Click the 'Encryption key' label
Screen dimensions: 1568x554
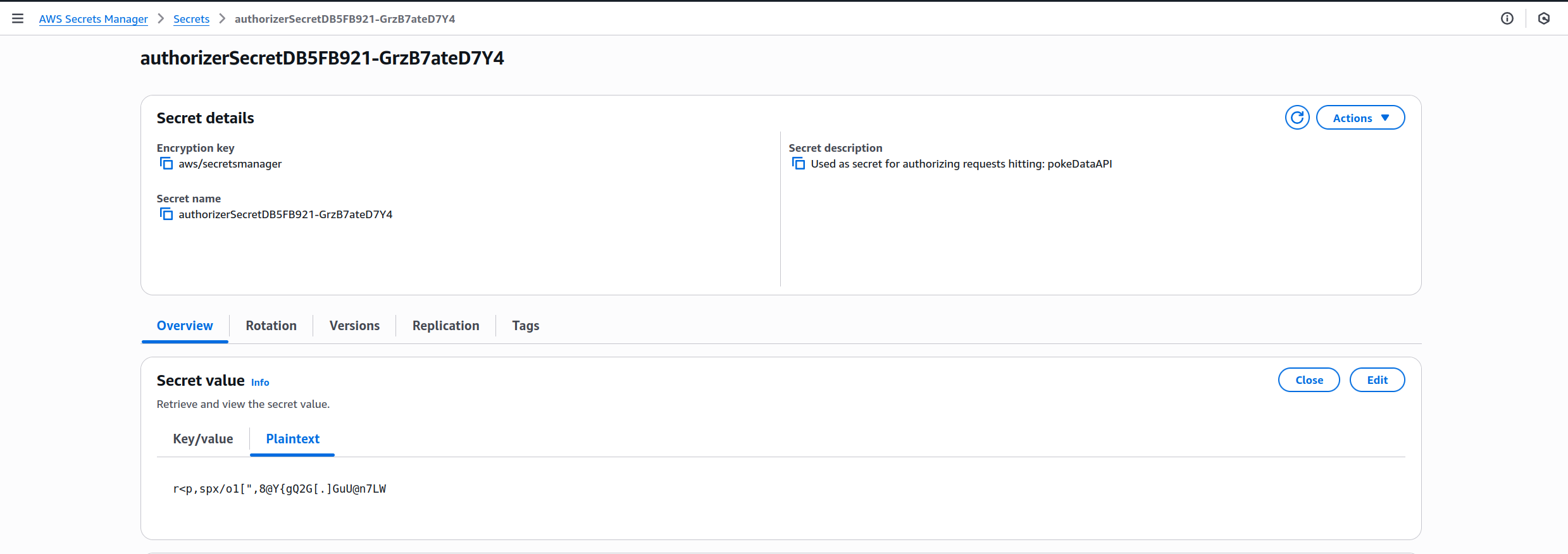196,148
